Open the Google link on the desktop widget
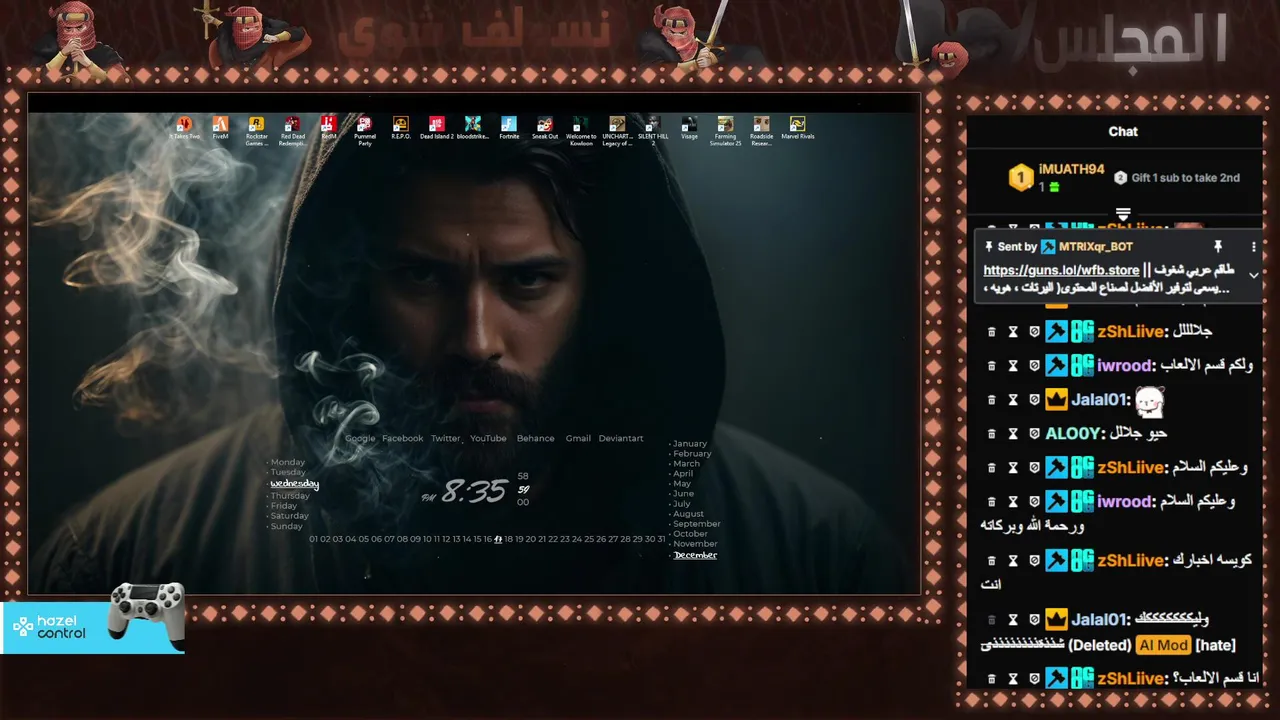The image size is (1280, 720). 360,438
